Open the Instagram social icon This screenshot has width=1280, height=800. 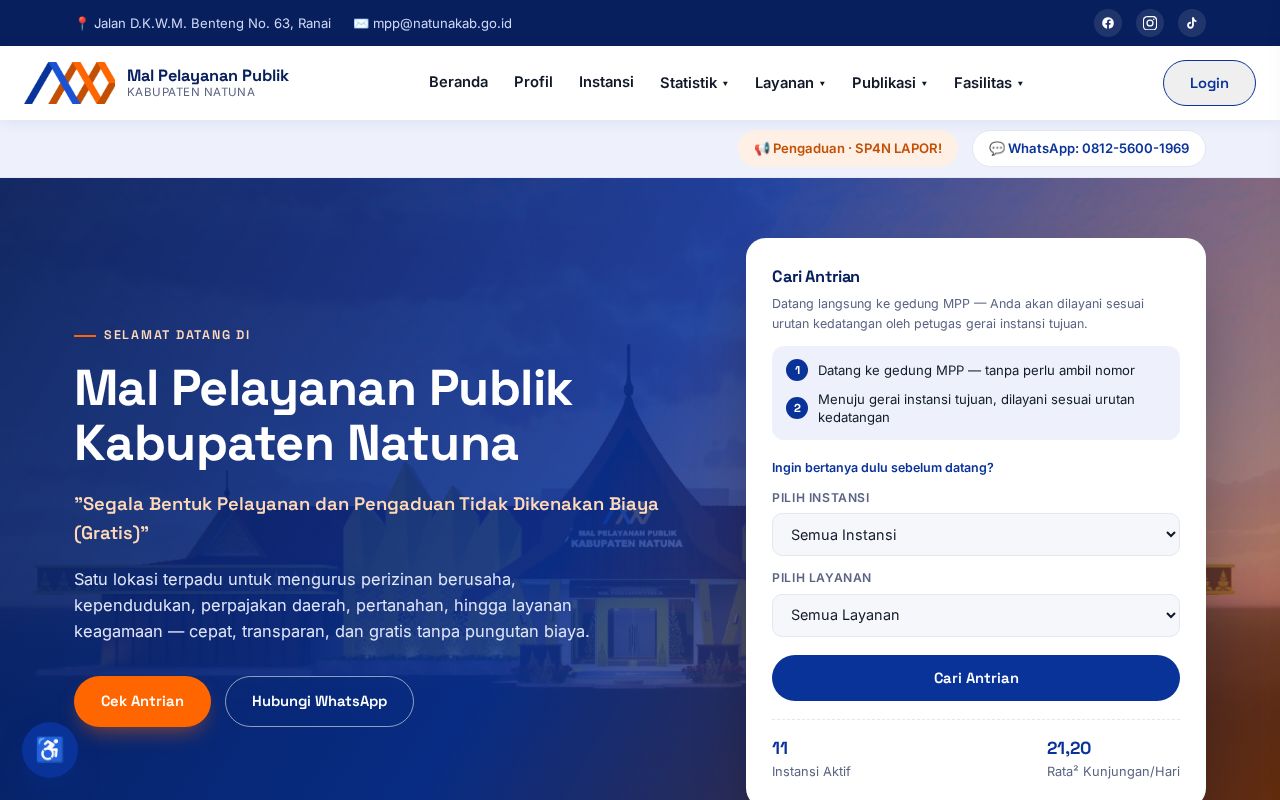tap(1150, 23)
